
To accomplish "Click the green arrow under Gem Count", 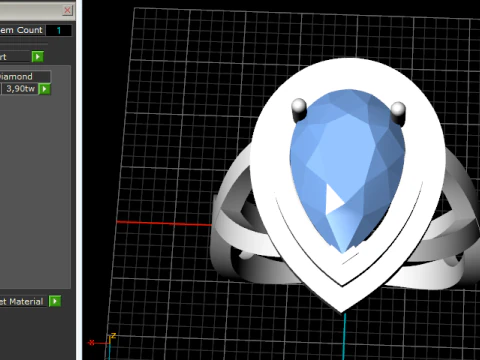I will click(x=38, y=57).
